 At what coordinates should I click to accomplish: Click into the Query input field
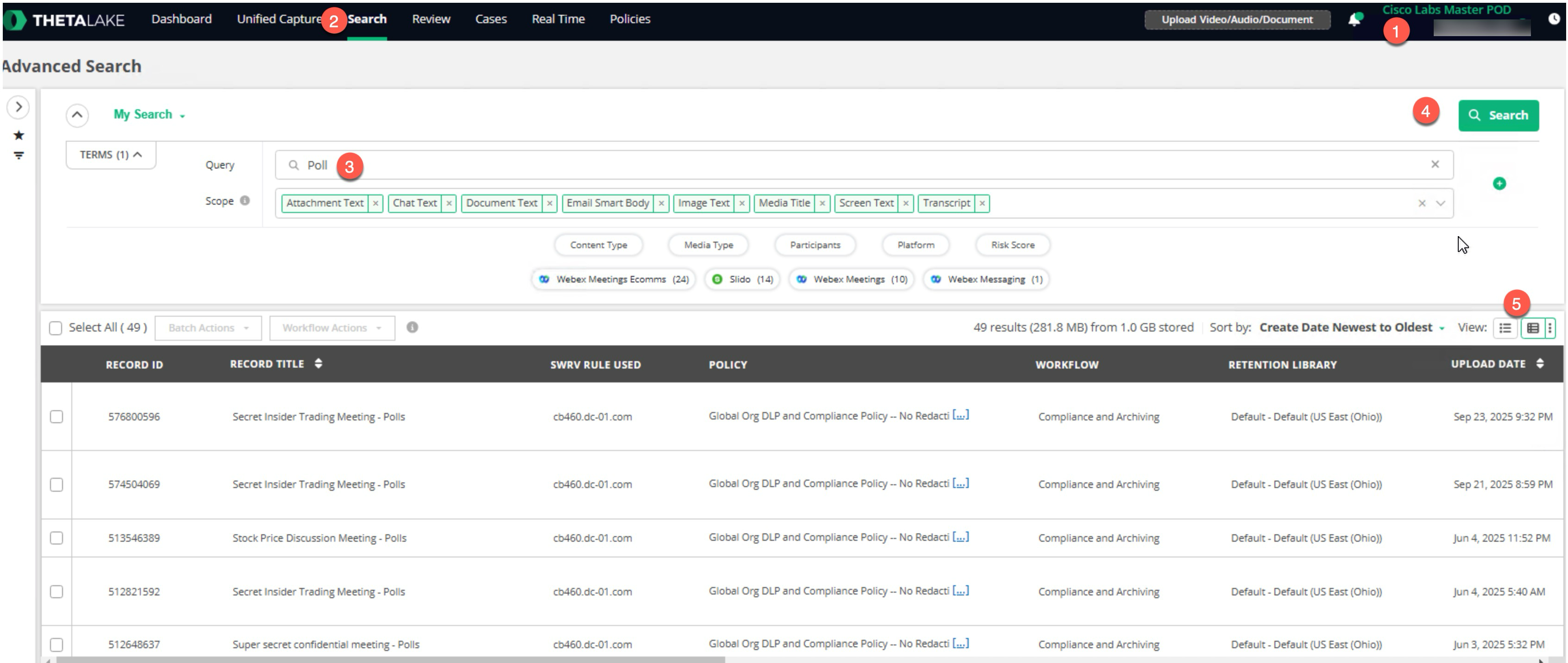(852, 165)
